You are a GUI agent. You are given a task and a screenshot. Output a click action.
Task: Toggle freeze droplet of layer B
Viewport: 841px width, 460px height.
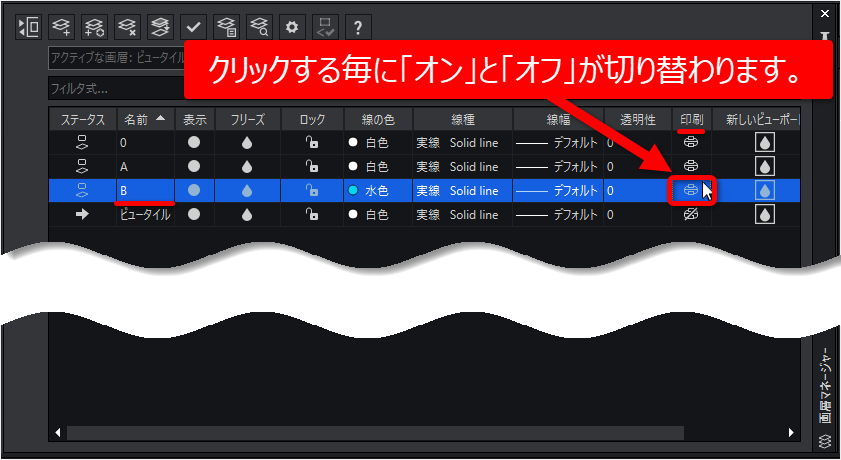(247, 191)
